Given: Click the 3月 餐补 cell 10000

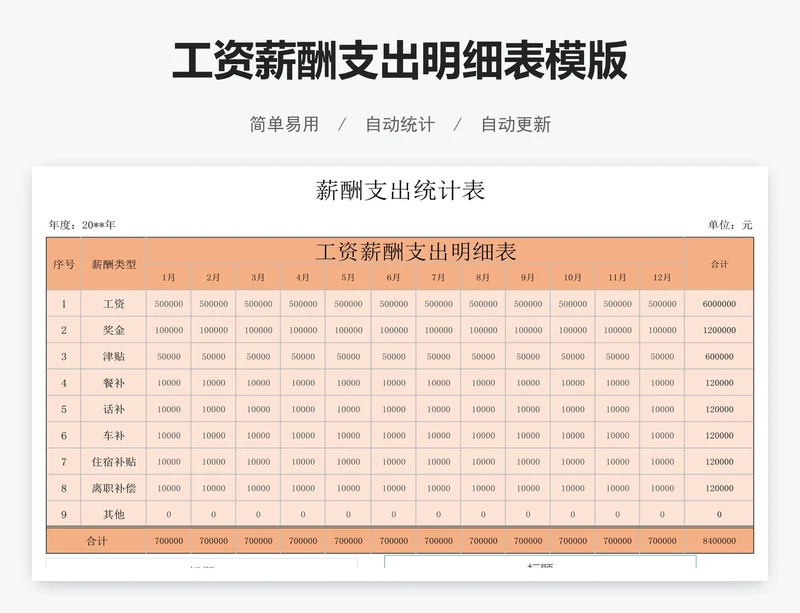Looking at the screenshot, I should [258, 383].
